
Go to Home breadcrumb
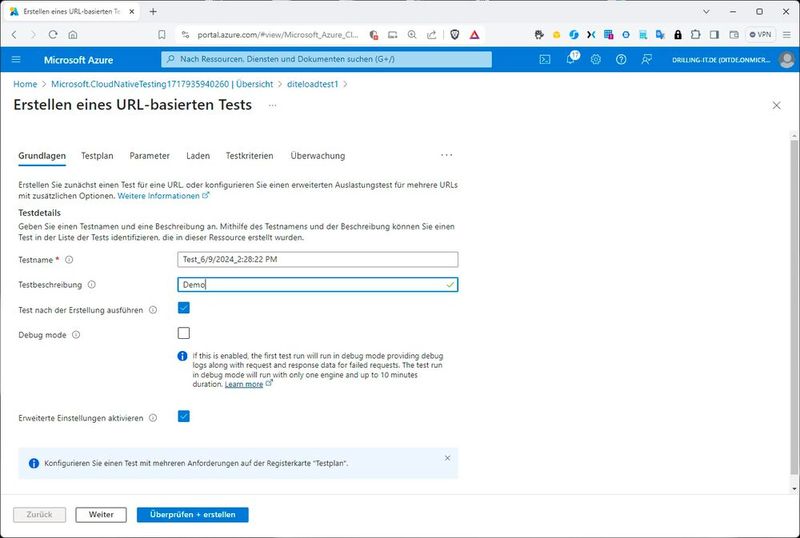click(x=25, y=84)
